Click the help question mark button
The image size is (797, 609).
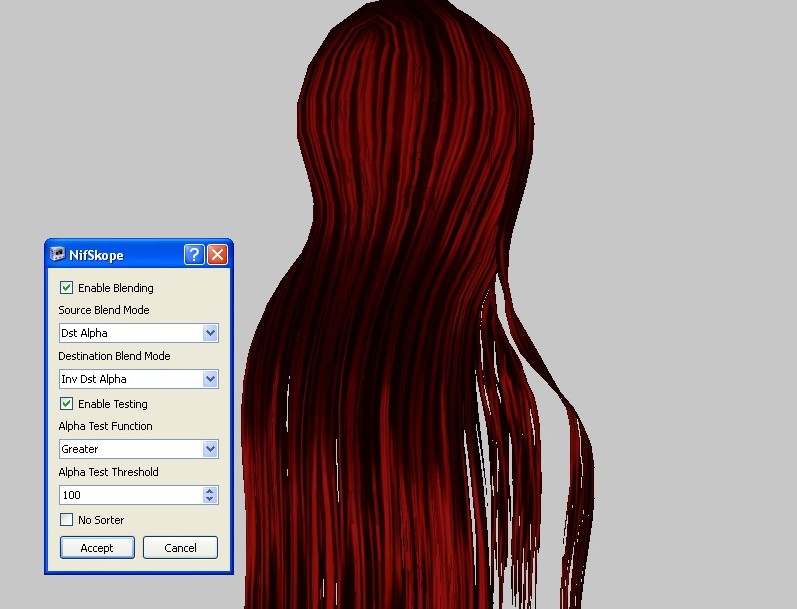pos(194,254)
